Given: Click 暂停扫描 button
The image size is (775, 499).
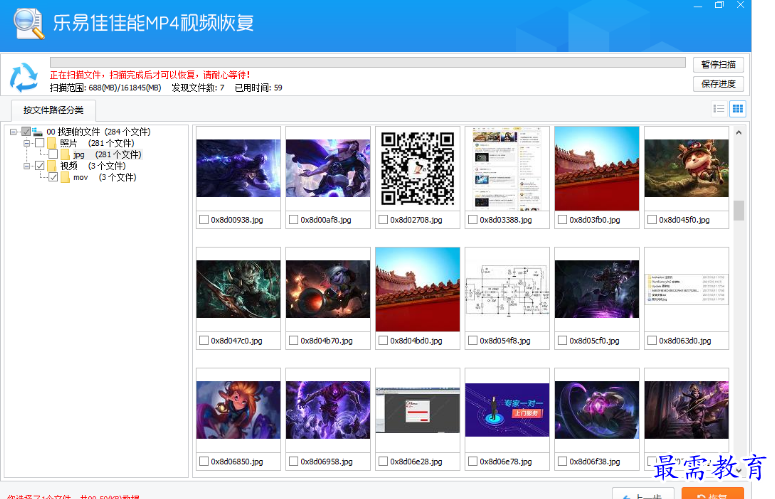Looking at the screenshot, I should pos(718,65).
